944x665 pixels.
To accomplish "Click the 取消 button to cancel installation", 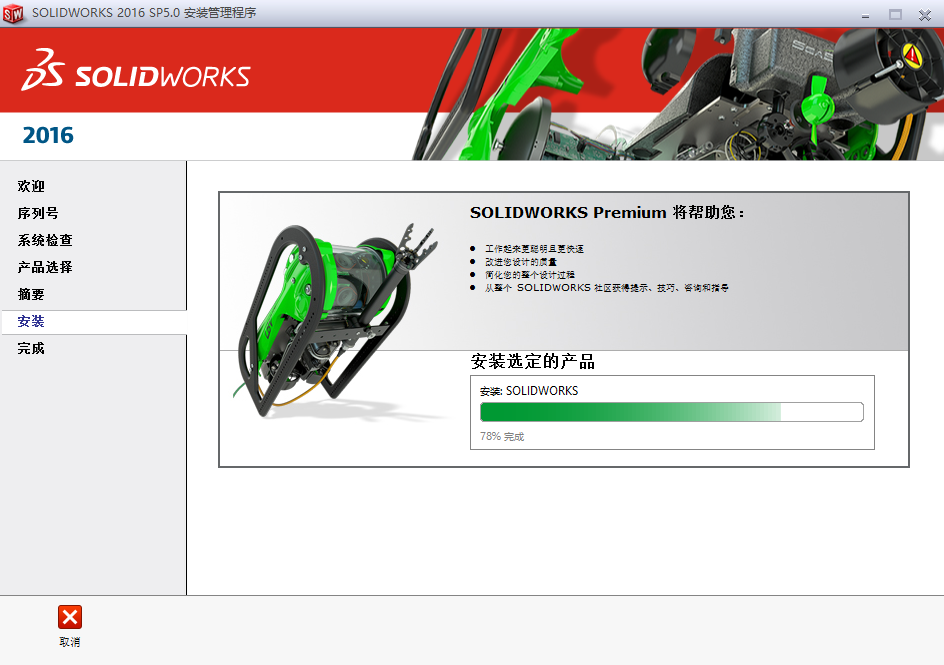I will click(x=68, y=643).
